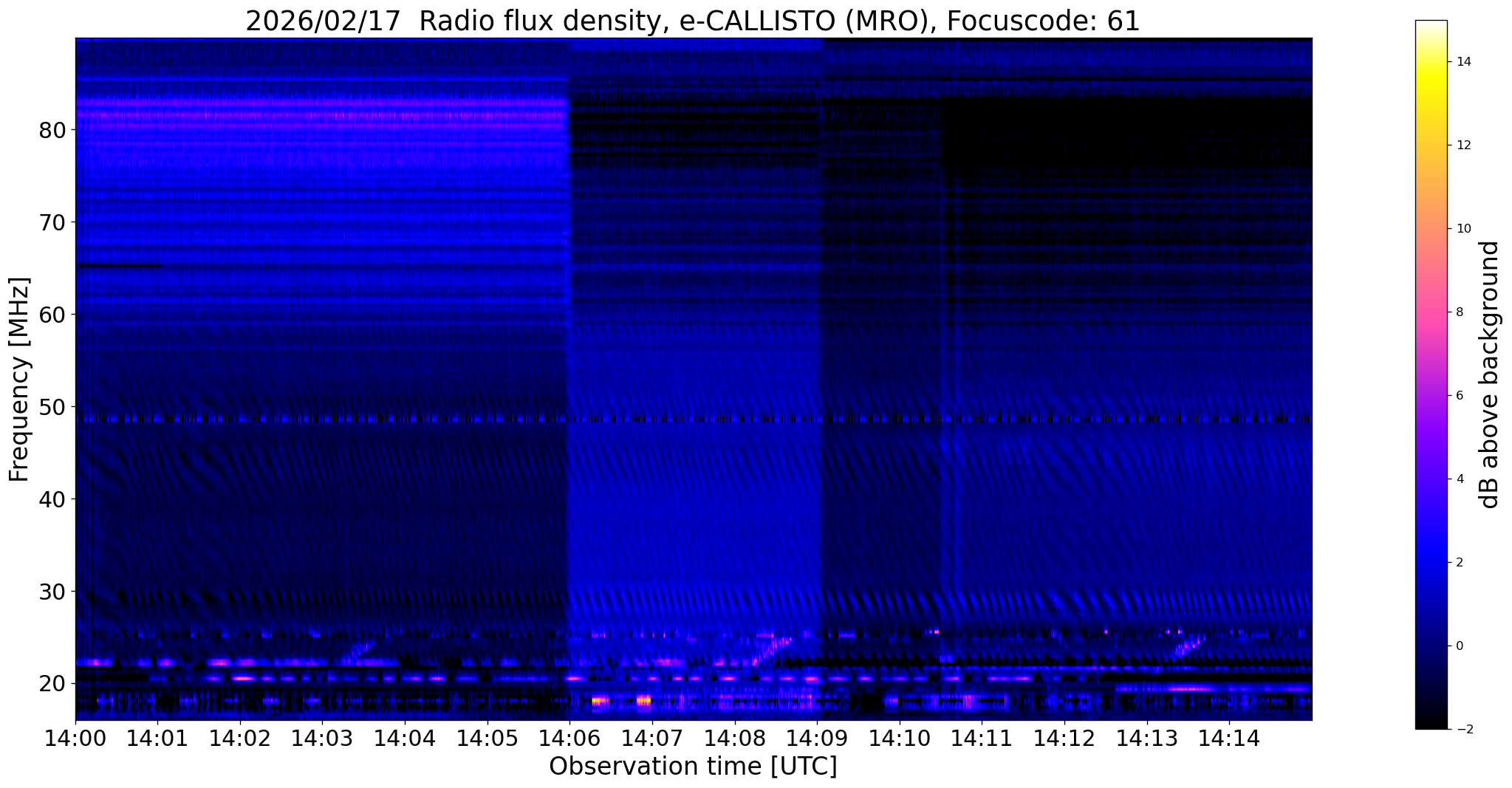Click the colorbar tick label 14

(1463, 62)
